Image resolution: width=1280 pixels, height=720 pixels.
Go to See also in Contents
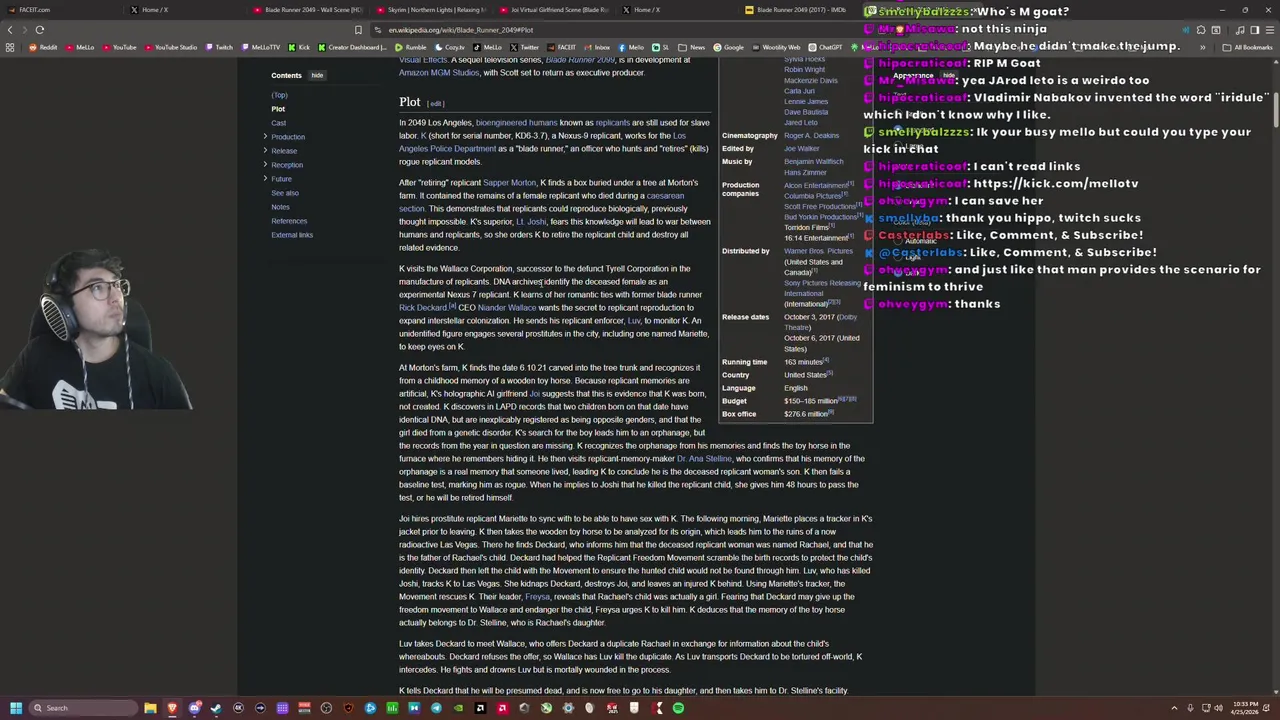285,193
